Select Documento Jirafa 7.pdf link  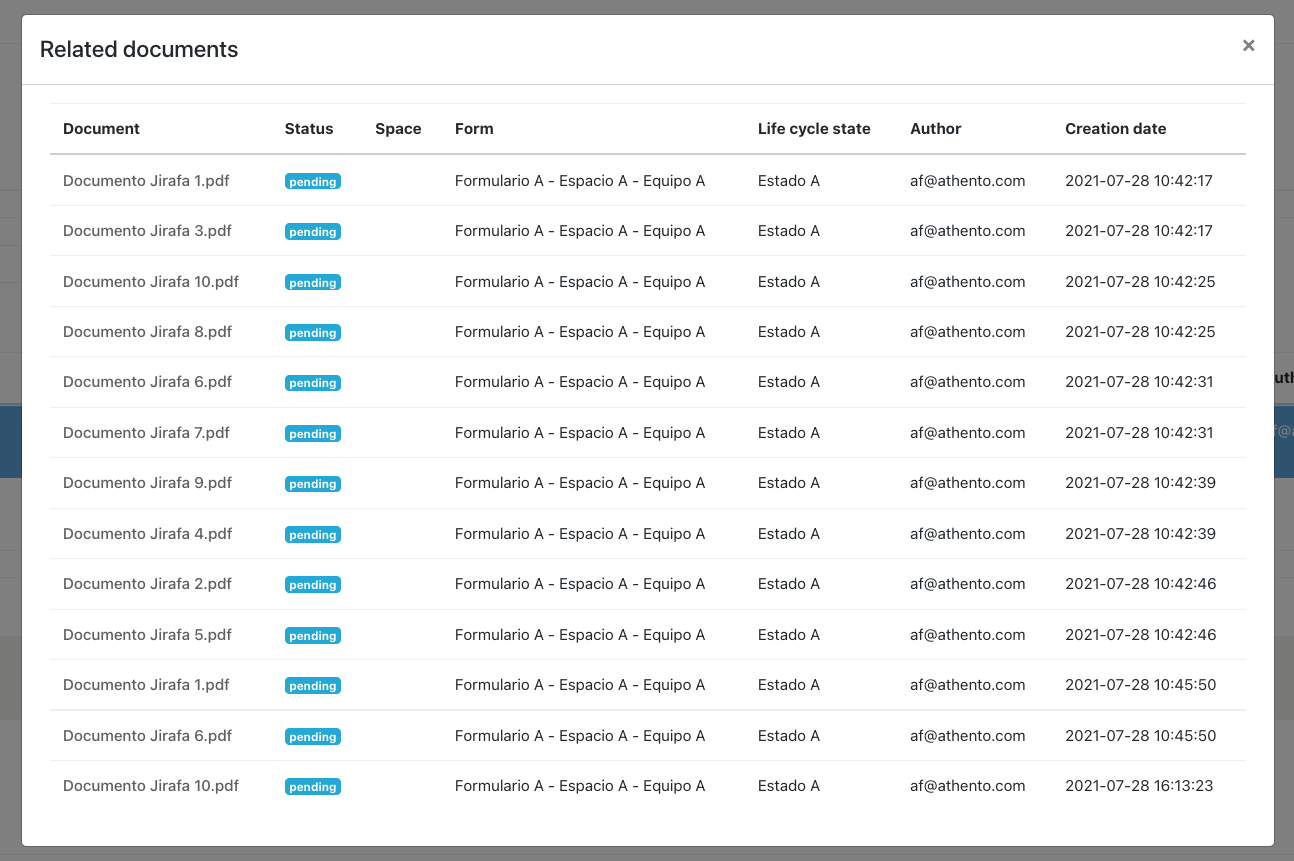(146, 433)
